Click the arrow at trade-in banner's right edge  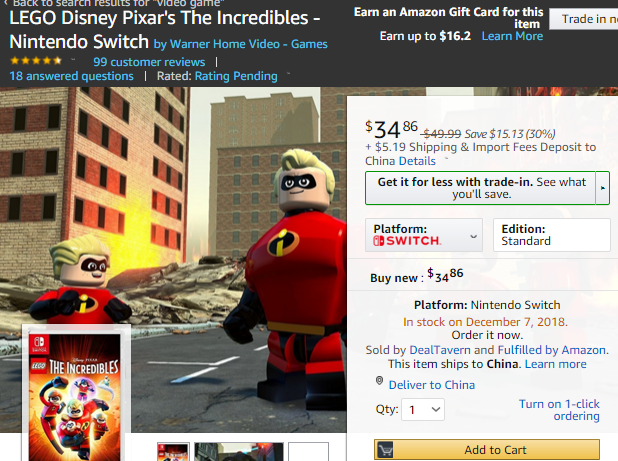coord(603,188)
